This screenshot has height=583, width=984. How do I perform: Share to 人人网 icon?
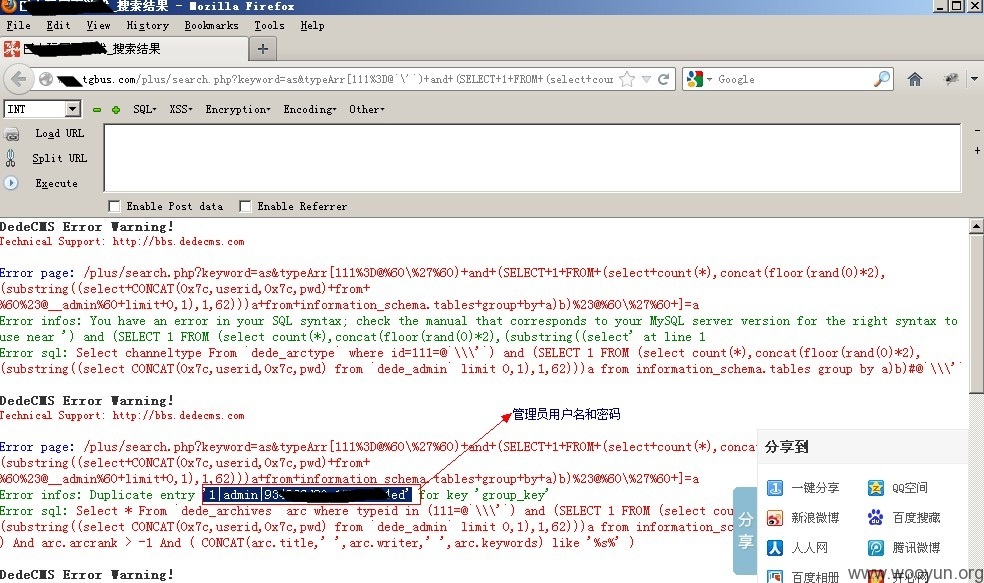click(x=775, y=548)
